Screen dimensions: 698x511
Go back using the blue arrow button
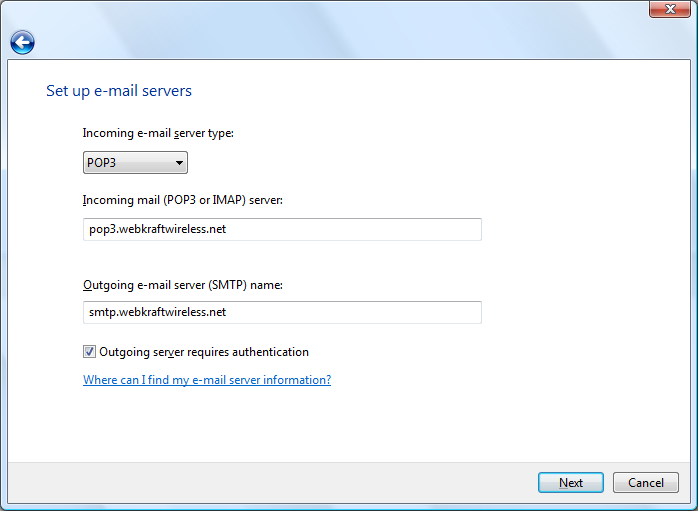pyautogui.click(x=22, y=43)
